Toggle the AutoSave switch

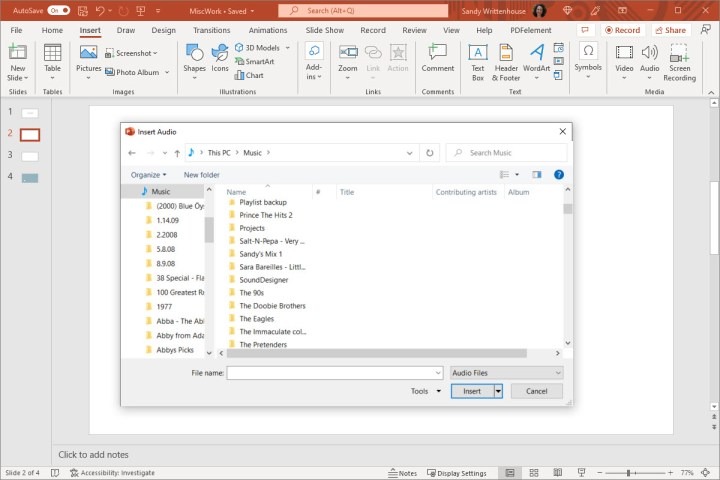(59, 11)
